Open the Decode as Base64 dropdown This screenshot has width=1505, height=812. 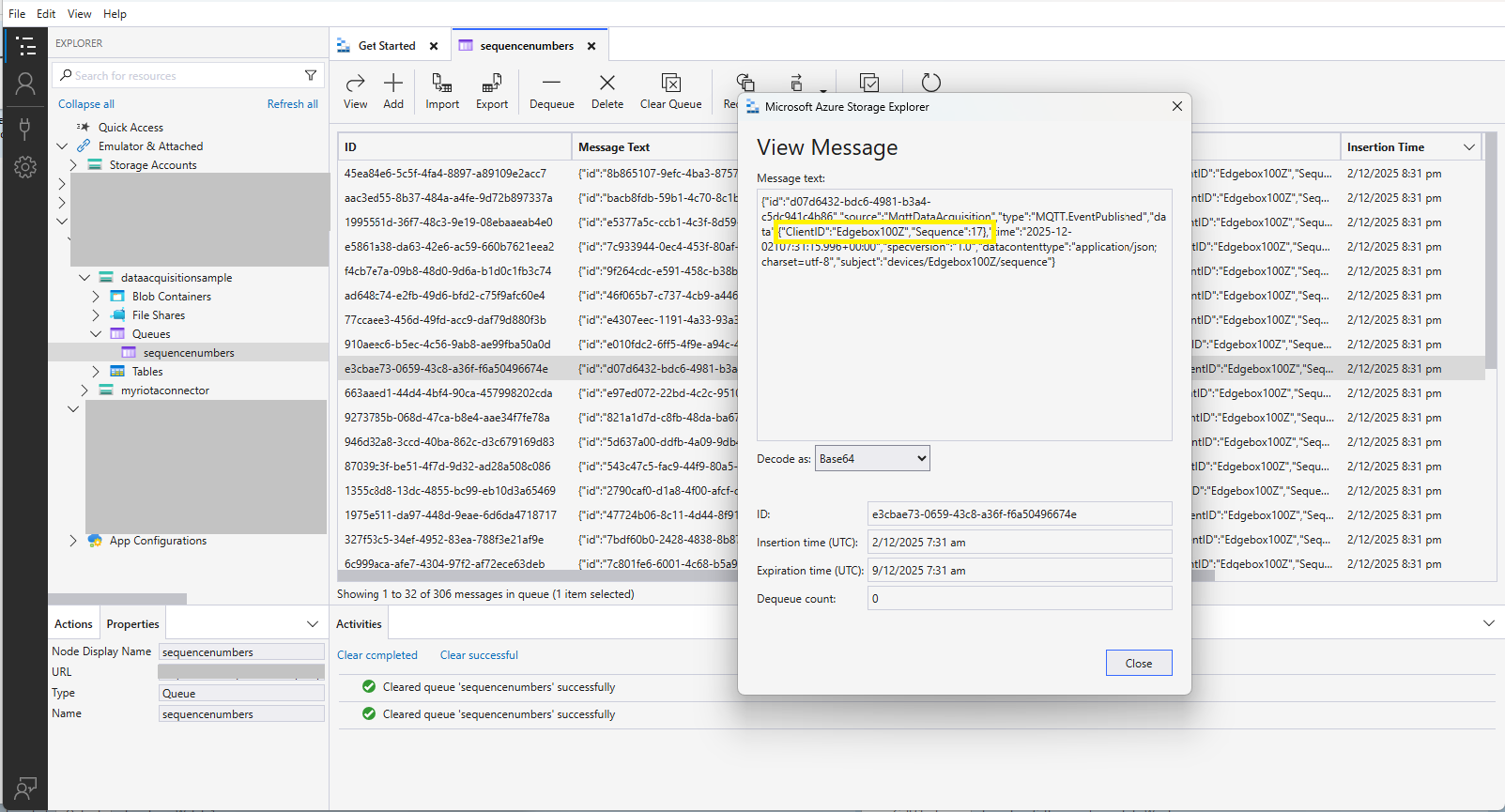tap(871, 459)
